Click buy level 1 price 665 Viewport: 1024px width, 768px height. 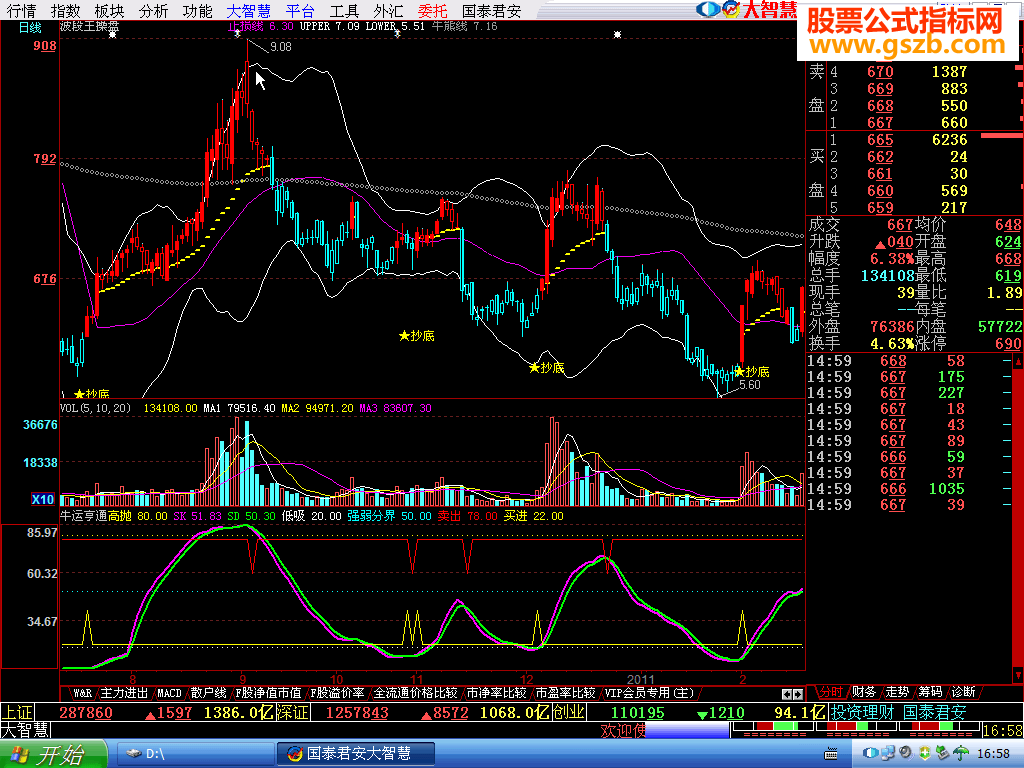coord(880,140)
